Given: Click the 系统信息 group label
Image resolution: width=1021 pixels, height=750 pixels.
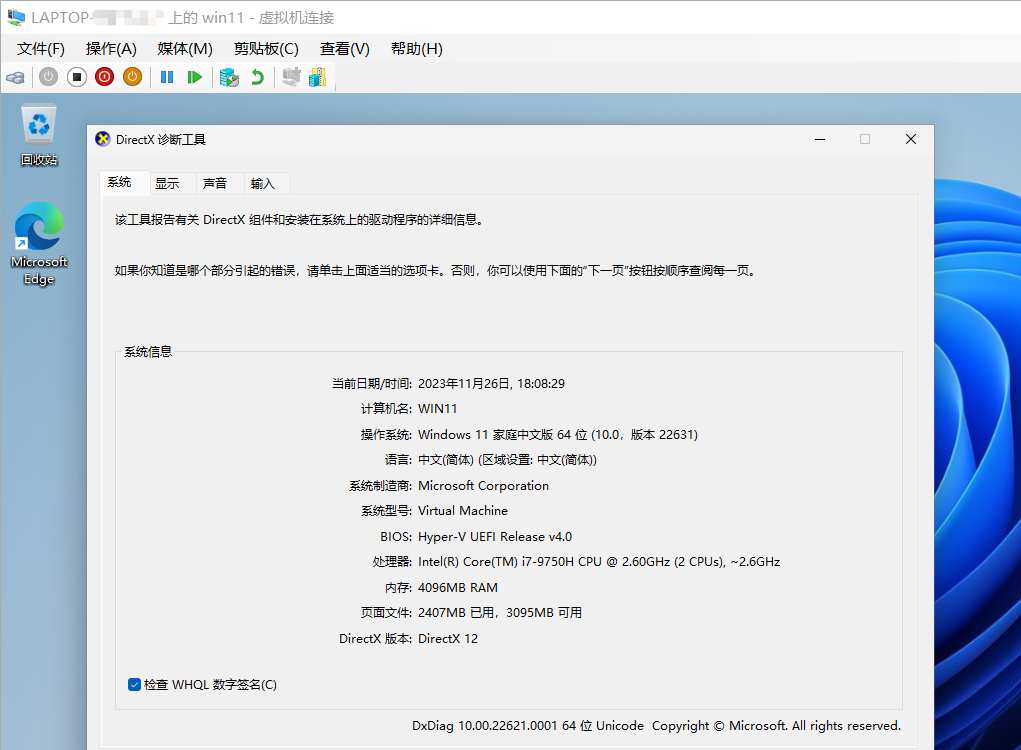Looking at the screenshot, I should (148, 352).
